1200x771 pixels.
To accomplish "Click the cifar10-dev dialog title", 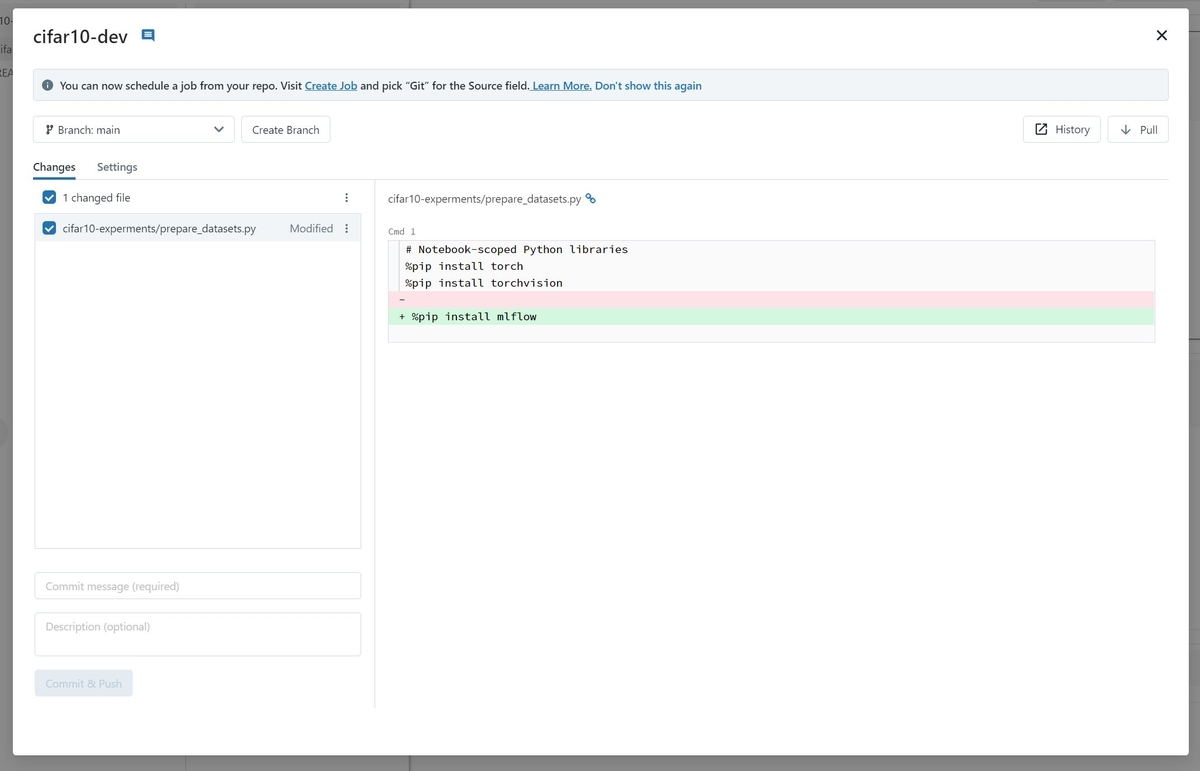I will pyautogui.click(x=80, y=36).
